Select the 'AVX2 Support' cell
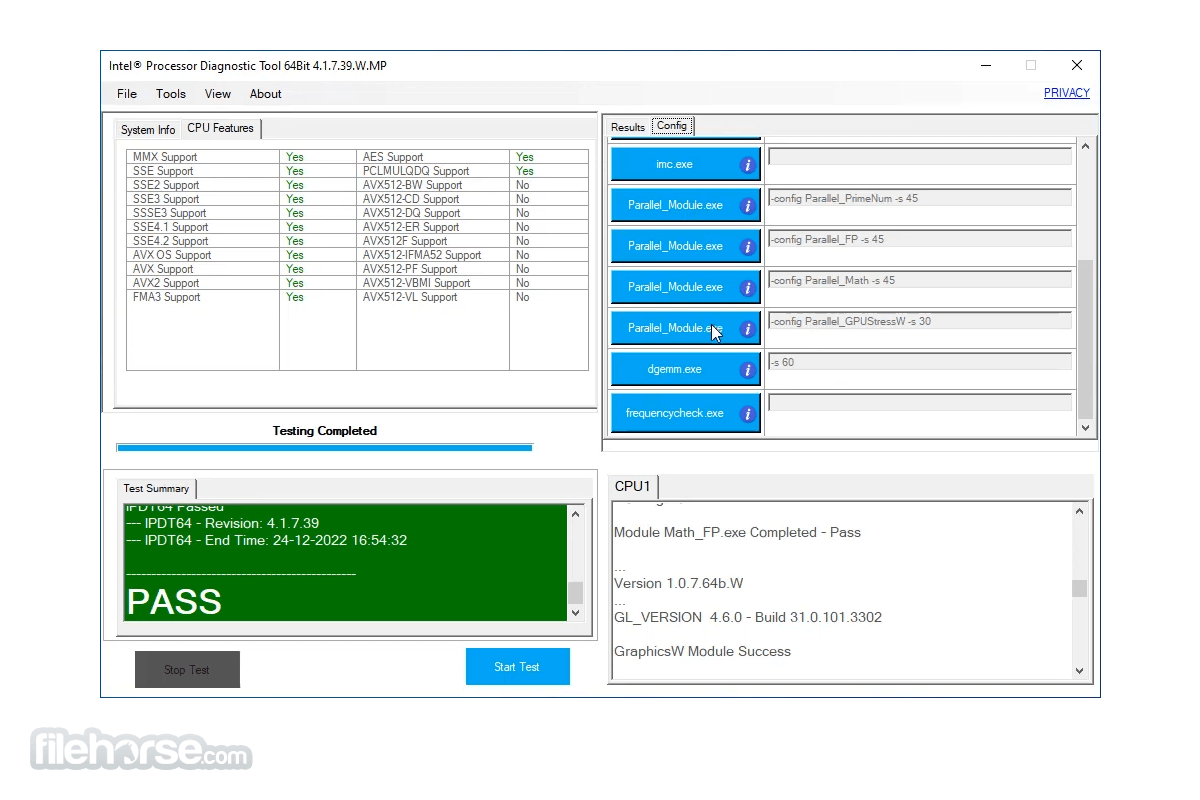Screen dimensions: 1200x800 click(203, 283)
